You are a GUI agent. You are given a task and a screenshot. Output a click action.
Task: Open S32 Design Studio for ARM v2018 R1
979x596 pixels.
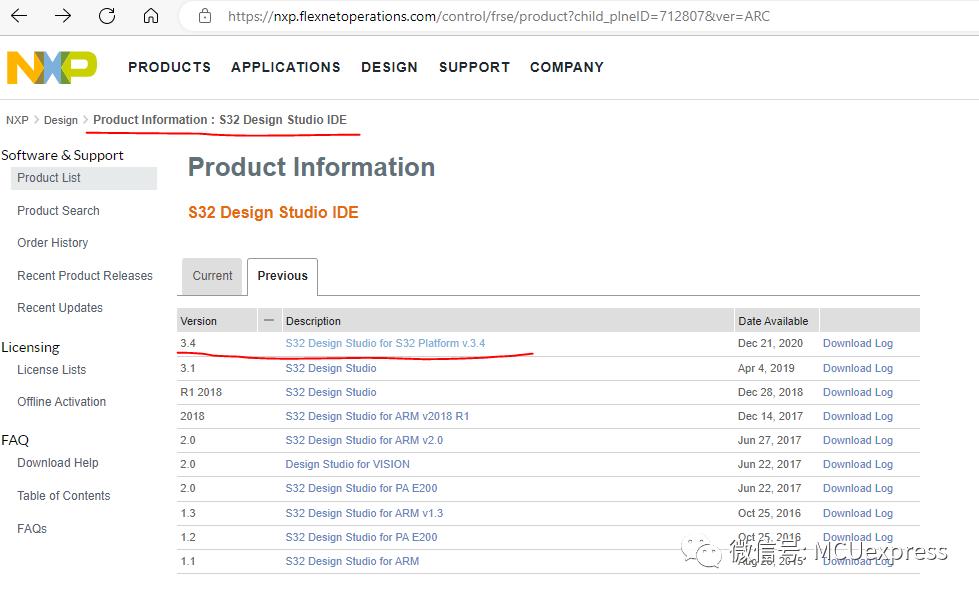point(377,416)
